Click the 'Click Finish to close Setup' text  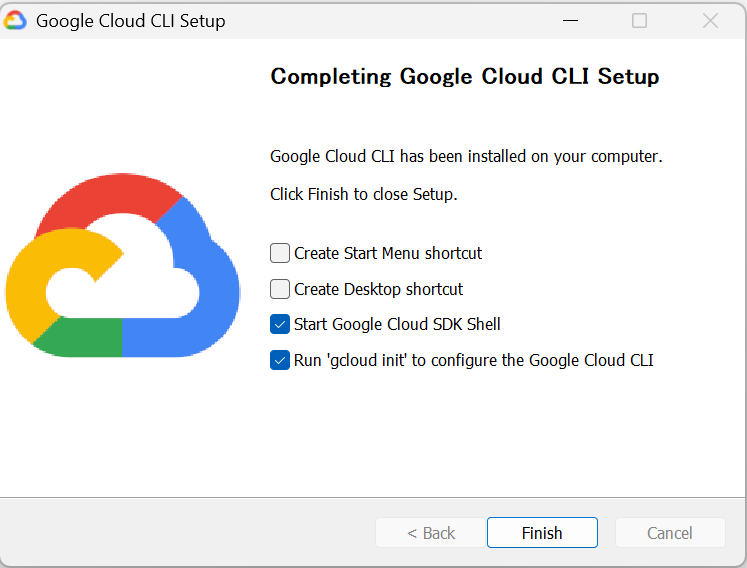(363, 194)
